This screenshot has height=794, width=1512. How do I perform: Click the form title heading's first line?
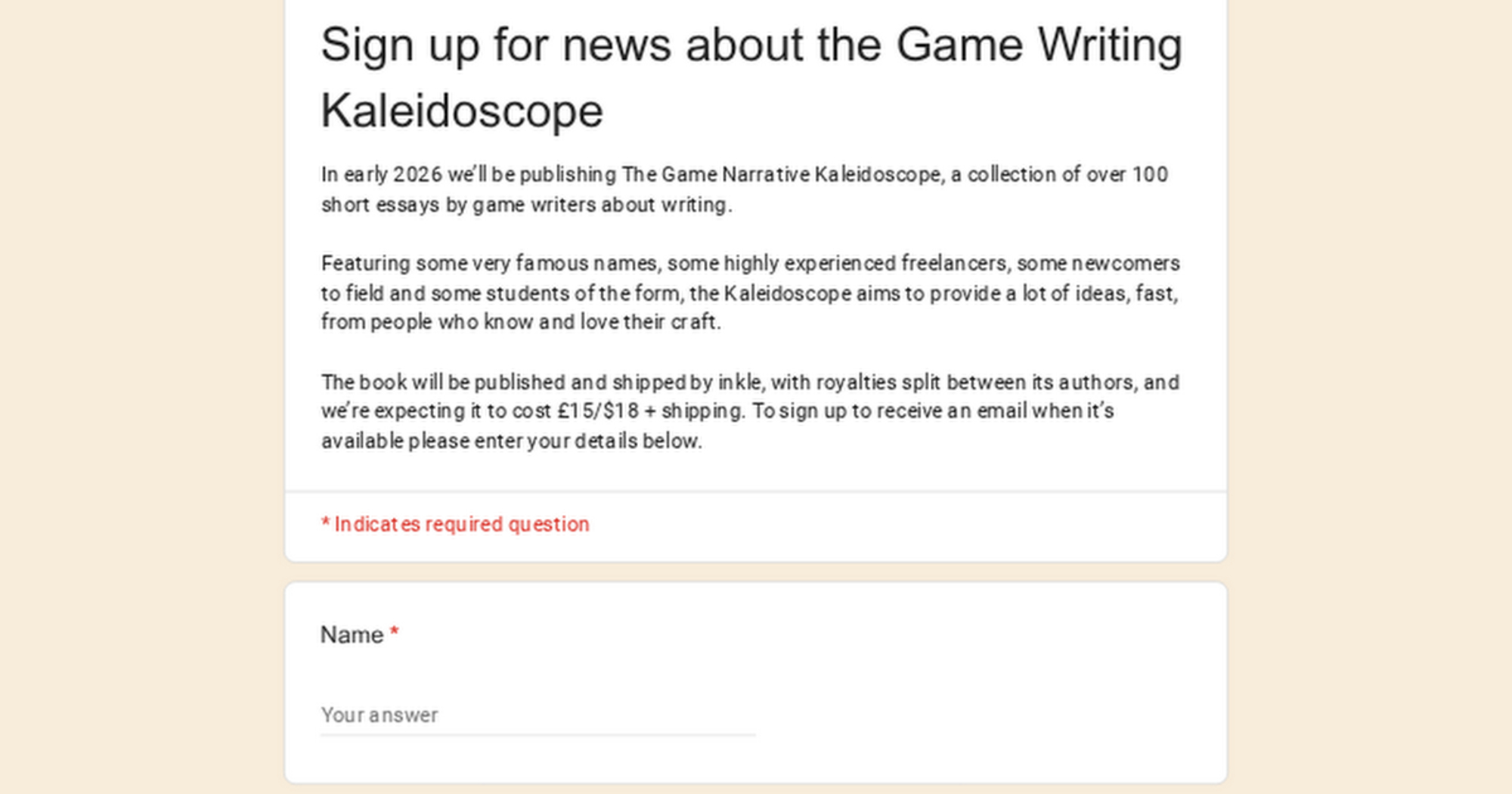click(x=751, y=45)
